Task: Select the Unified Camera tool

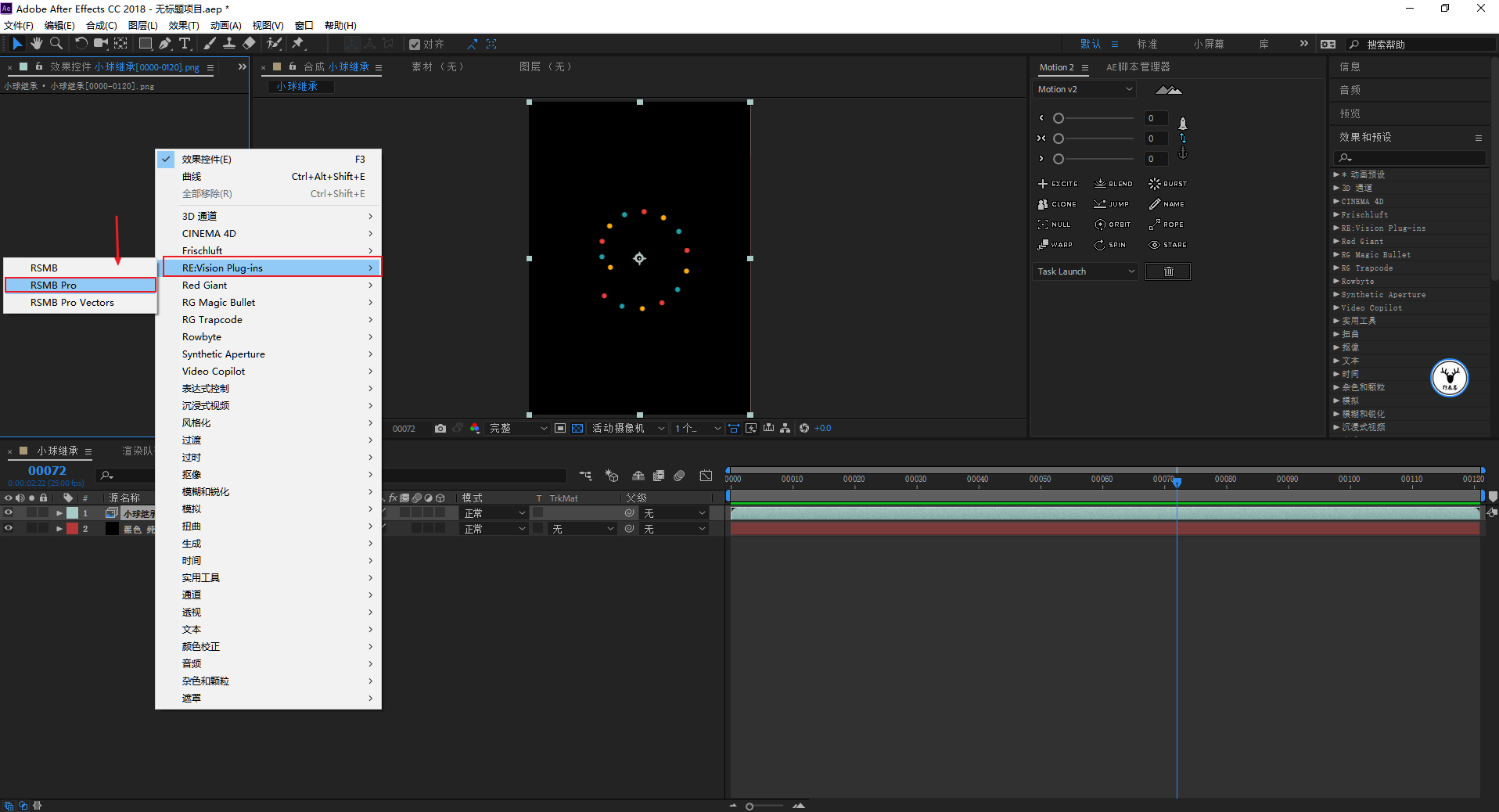Action: [x=101, y=44]
